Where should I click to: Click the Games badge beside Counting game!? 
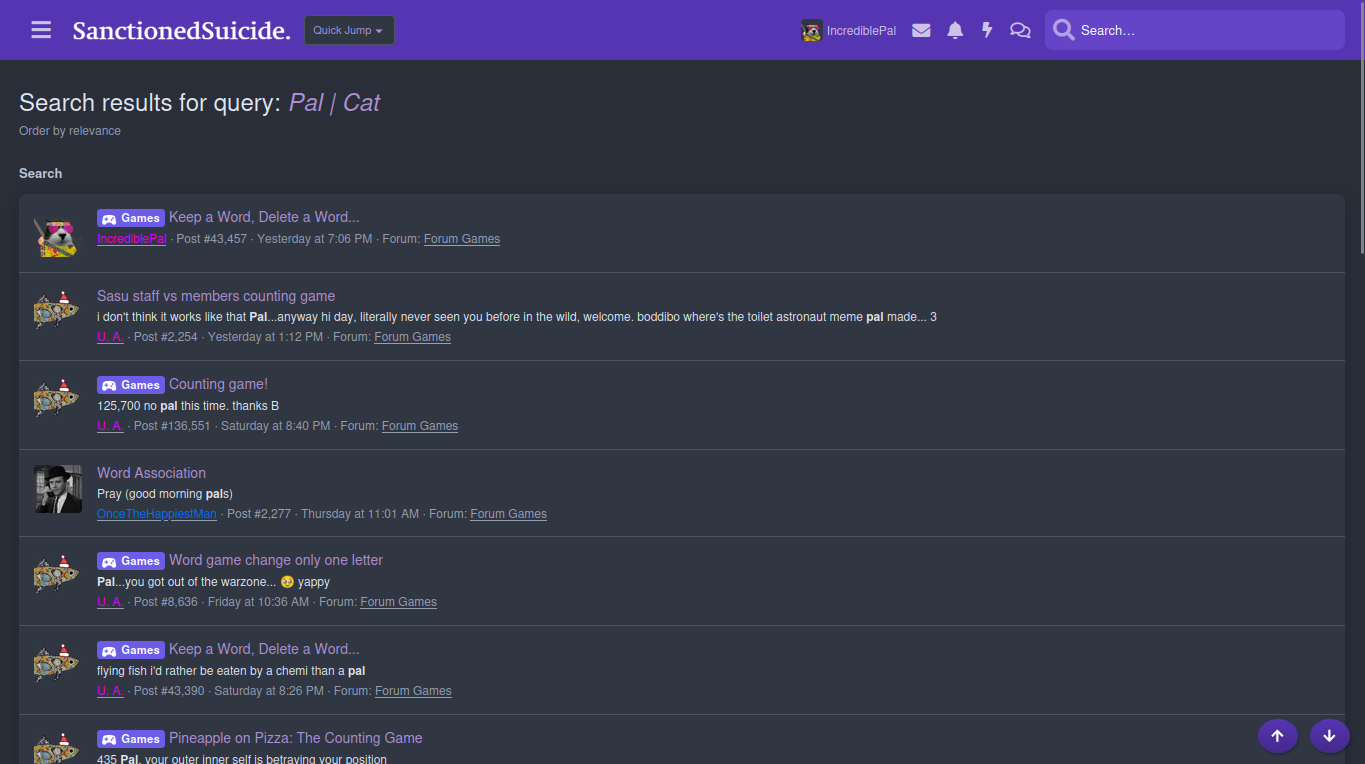pos(130,385)
